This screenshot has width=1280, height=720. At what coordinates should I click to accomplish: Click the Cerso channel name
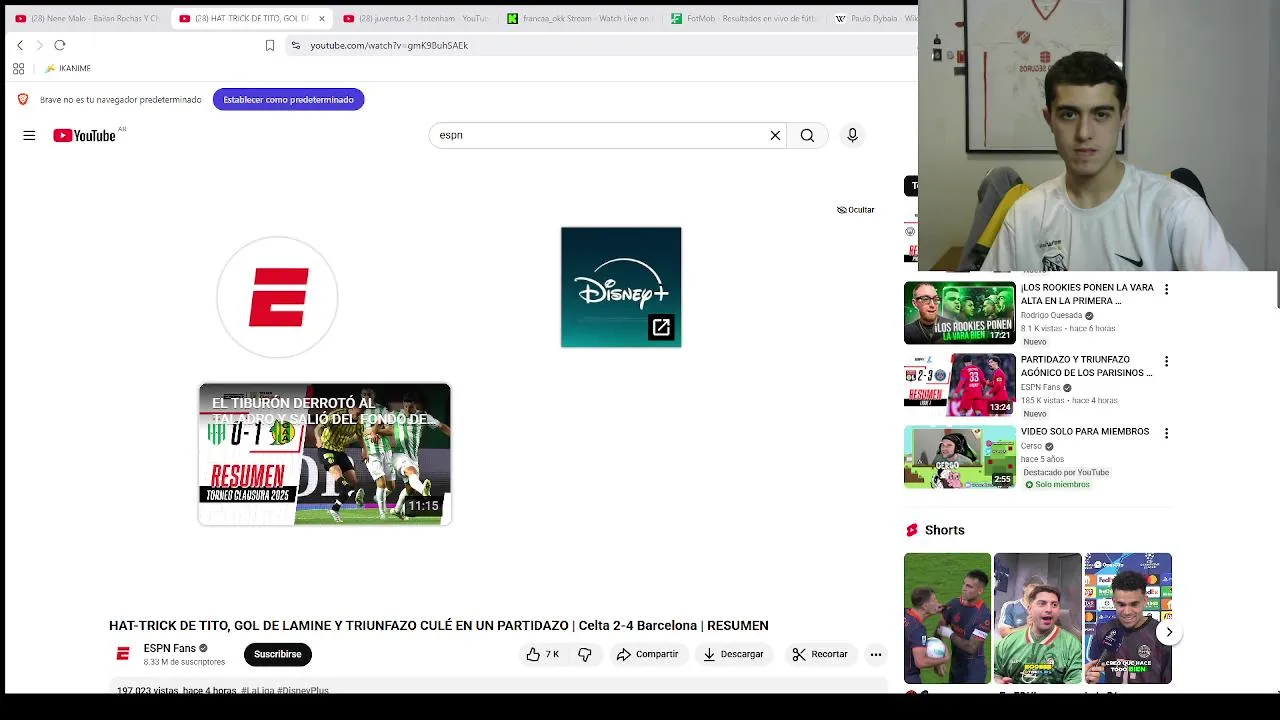point(1031,446)
